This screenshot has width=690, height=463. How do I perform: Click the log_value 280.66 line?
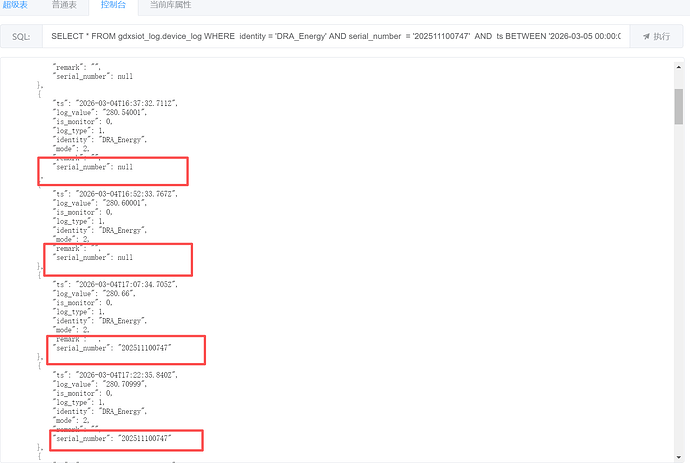point(93,294)
